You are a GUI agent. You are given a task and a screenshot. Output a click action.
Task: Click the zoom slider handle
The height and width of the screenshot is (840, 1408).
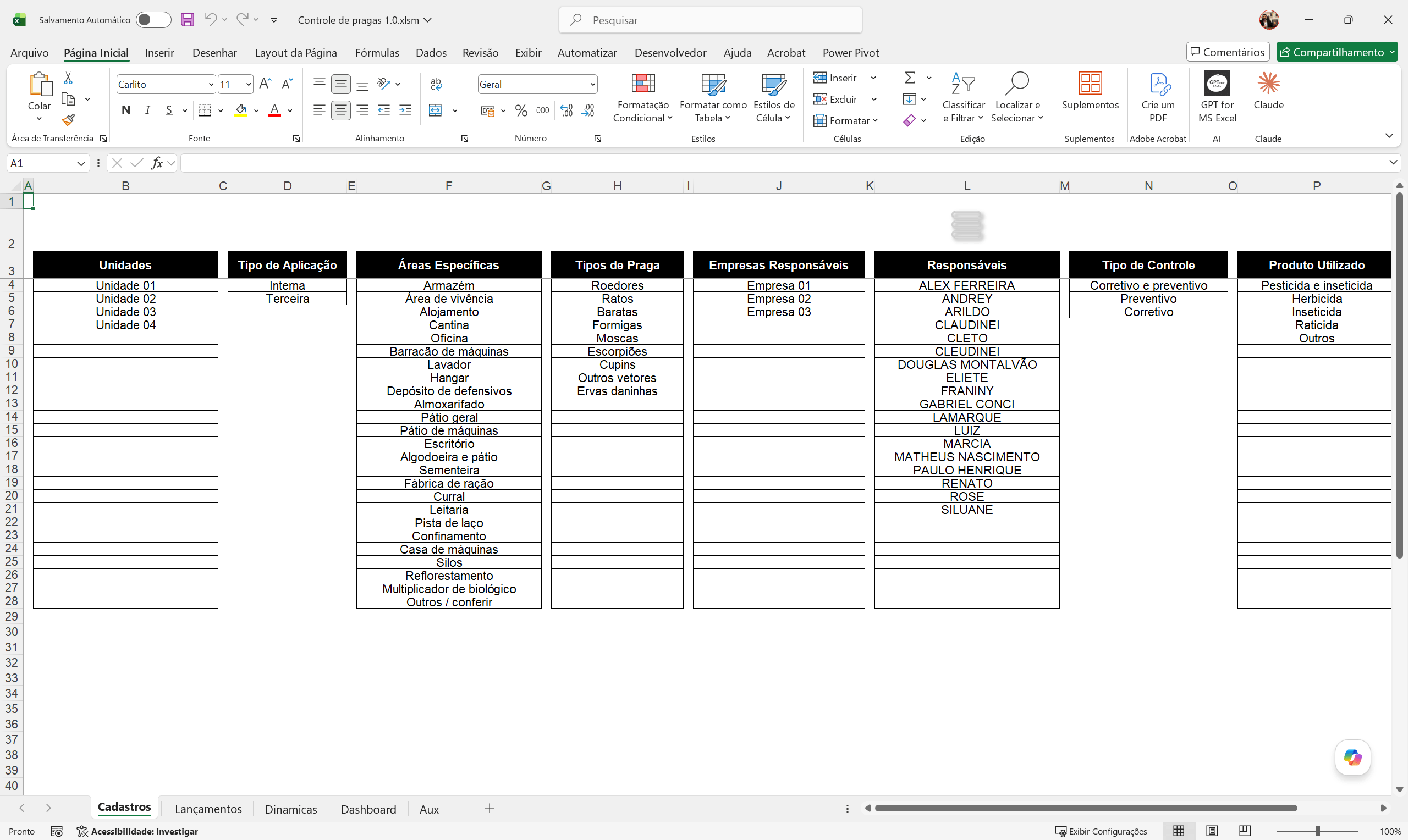(x=1318, y=831)
